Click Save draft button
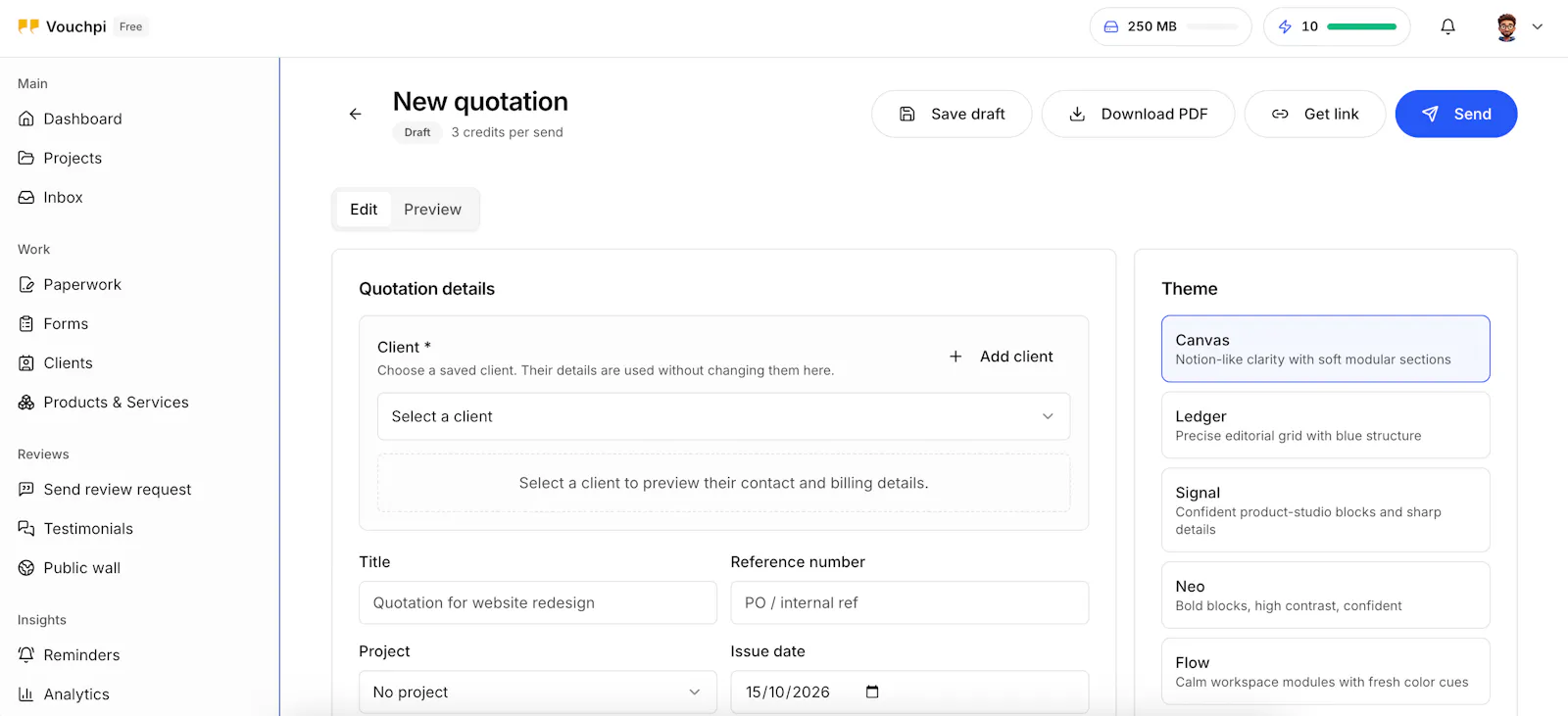This screenshot has height=716, width=1568. click(x=952, y=114)
